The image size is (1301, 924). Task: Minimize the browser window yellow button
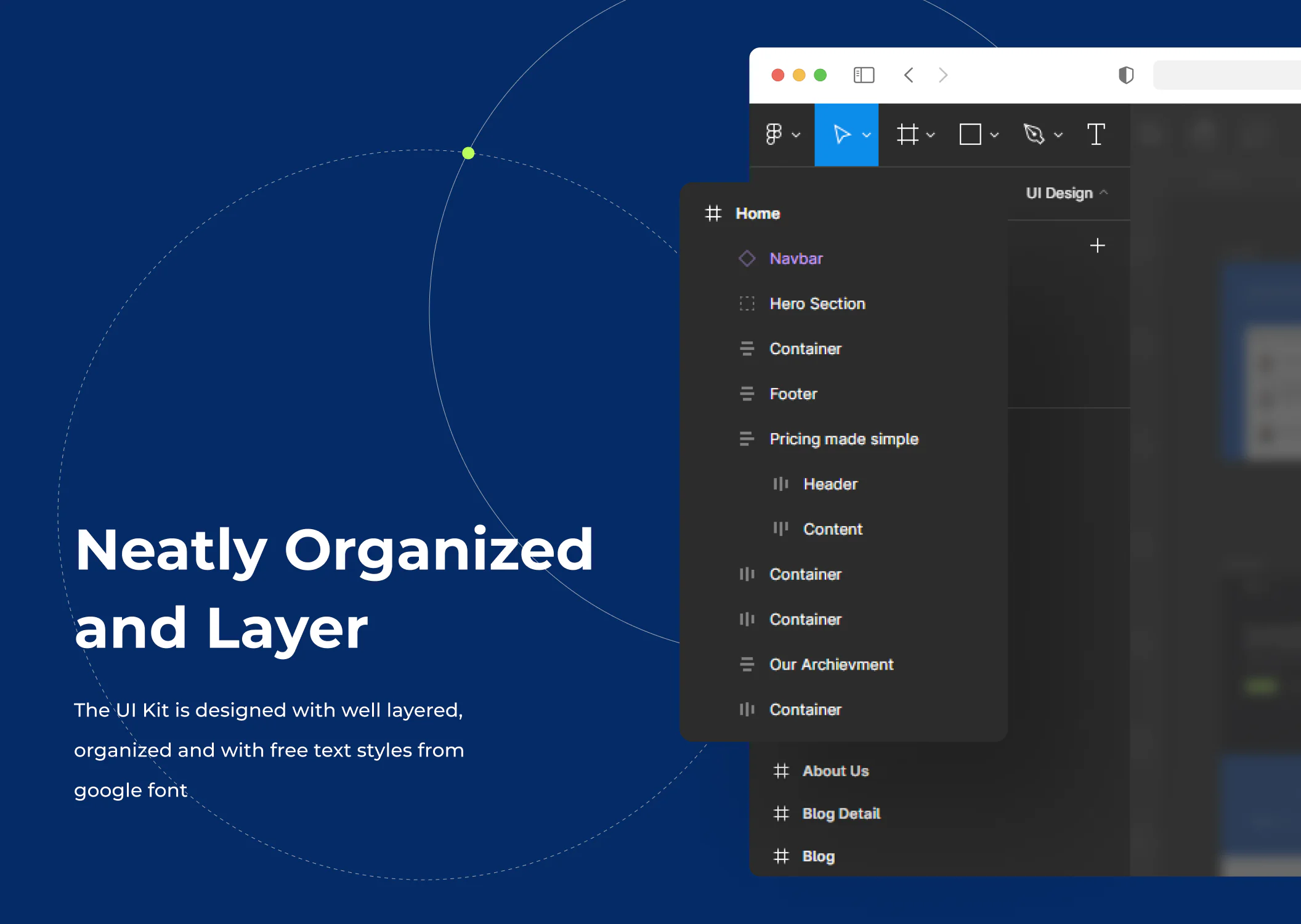coord(799,75)
